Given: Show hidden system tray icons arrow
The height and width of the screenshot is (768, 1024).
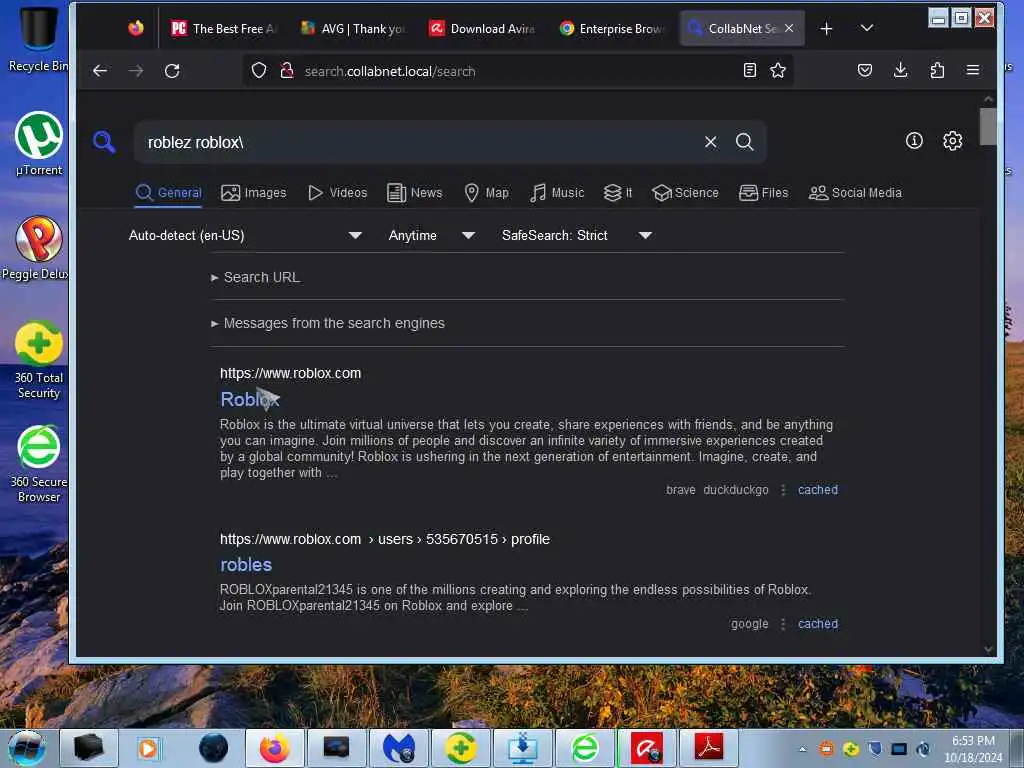Looking at the screenshot, I should coord(803,749).
